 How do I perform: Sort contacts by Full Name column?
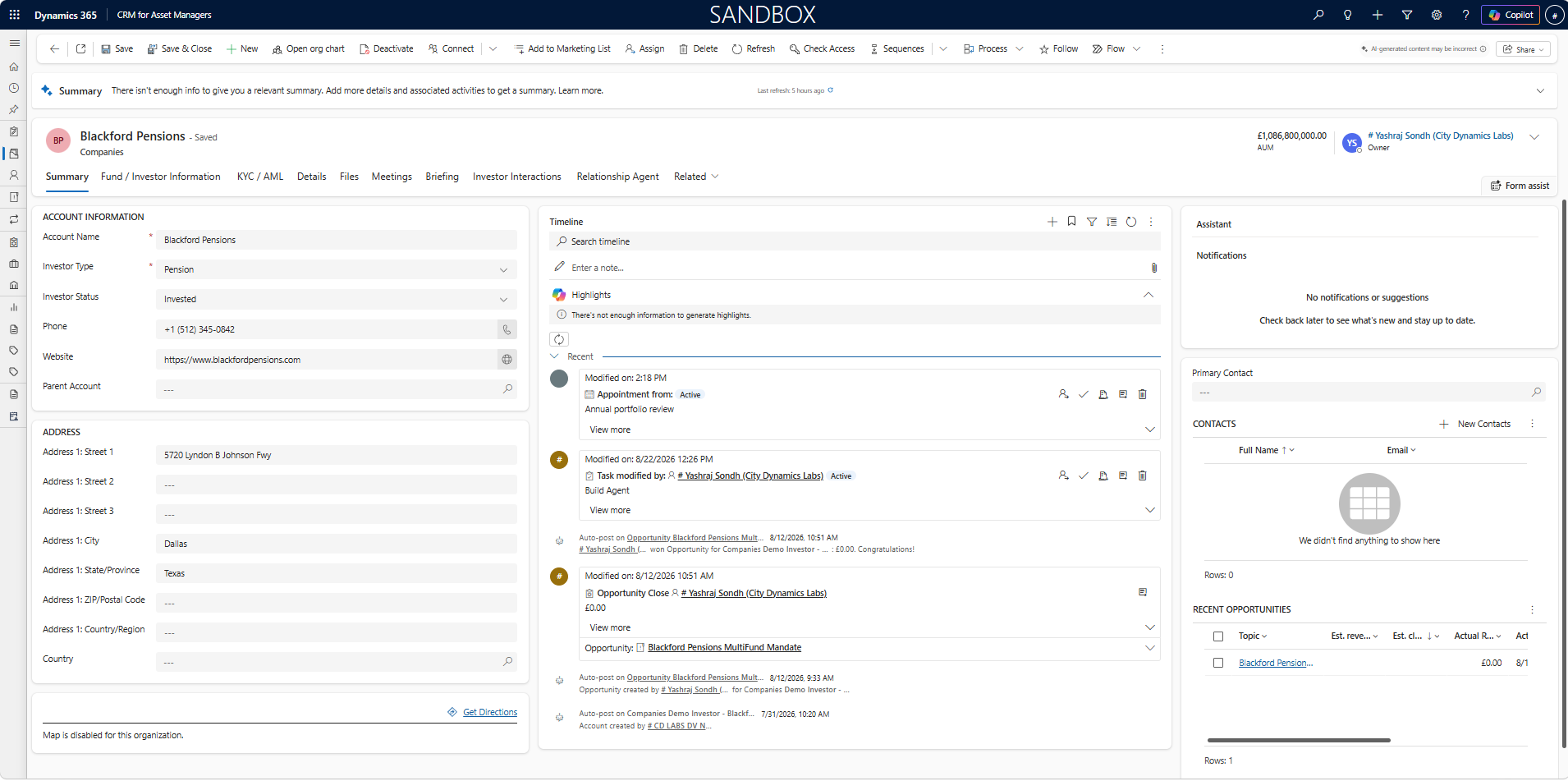point(1266,450)
